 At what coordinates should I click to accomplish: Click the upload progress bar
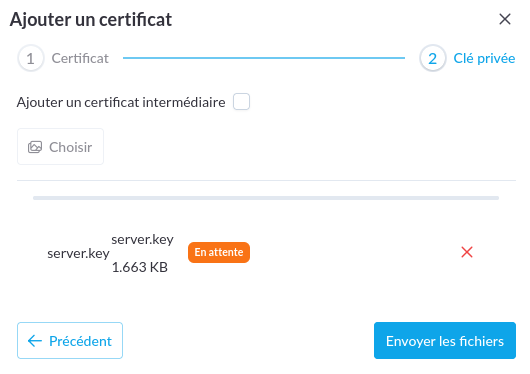coord(266,198)
